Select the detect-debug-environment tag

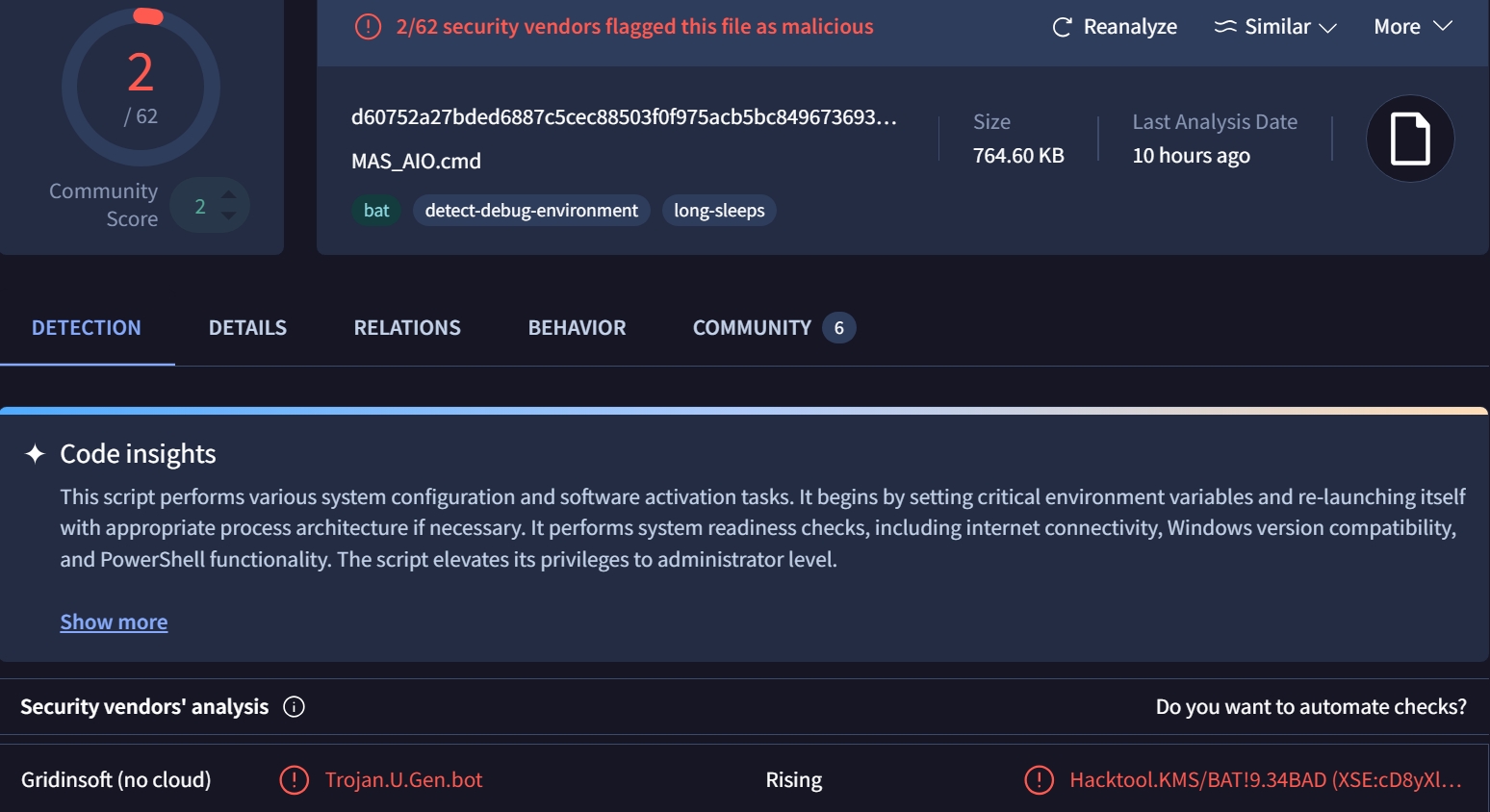click(x=531, y=210)
